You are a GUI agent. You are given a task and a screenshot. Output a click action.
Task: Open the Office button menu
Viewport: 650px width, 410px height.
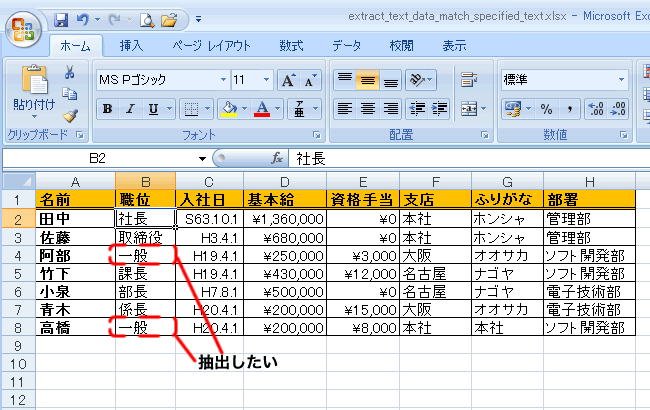coord(23,29)
